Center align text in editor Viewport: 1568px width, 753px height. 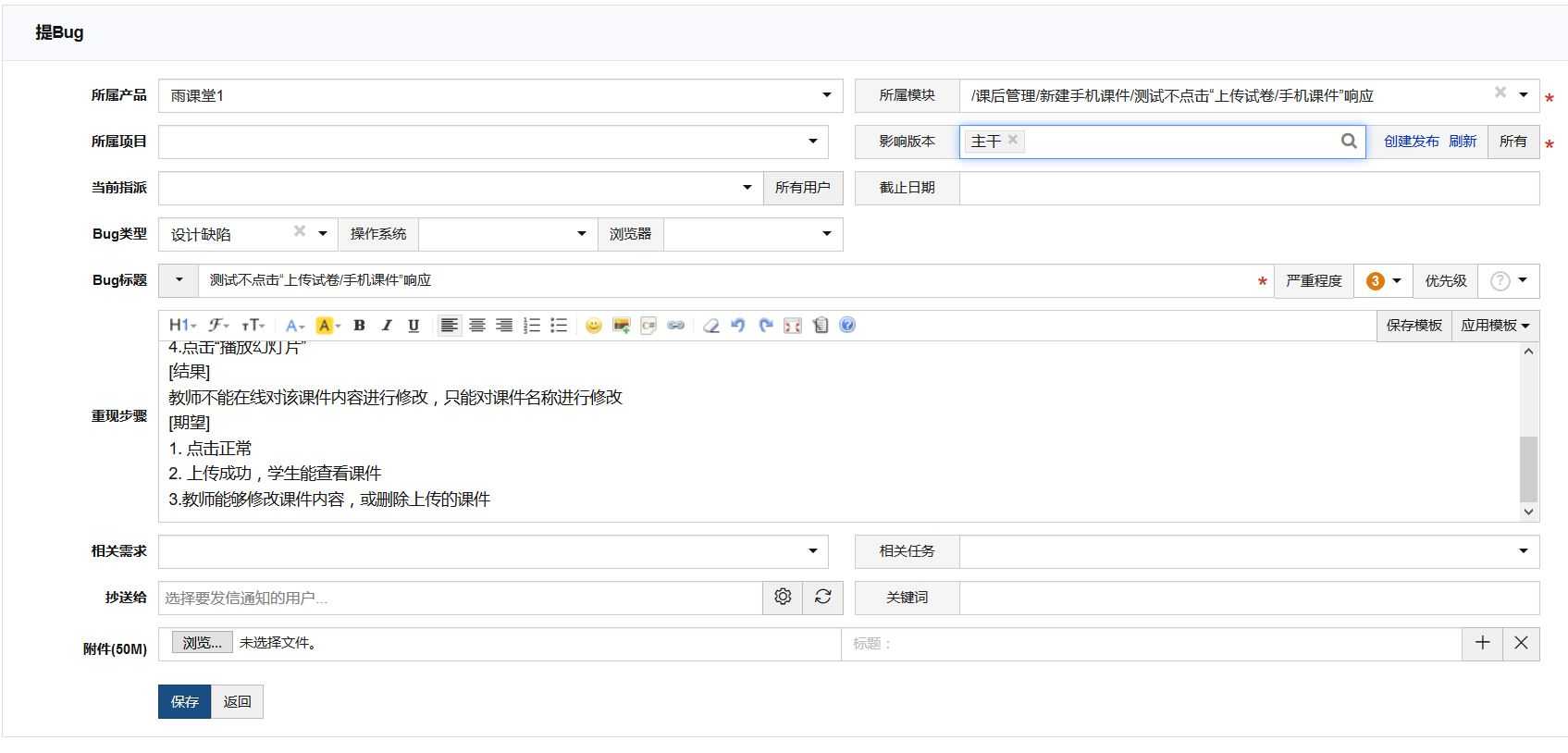click(x=476, y=325)
